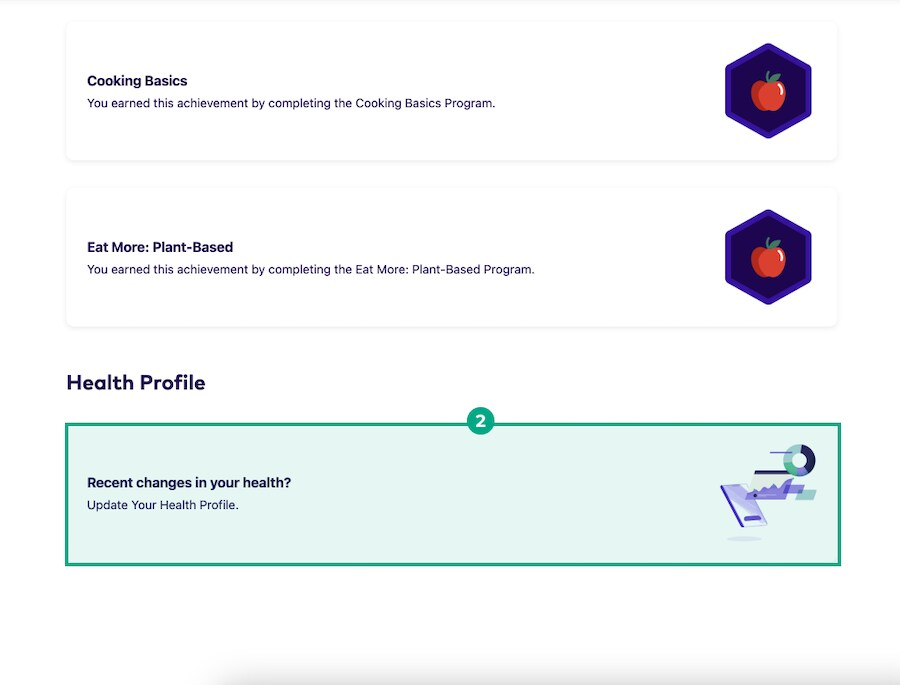Click the Cooking Basics card title

point(137,81)
